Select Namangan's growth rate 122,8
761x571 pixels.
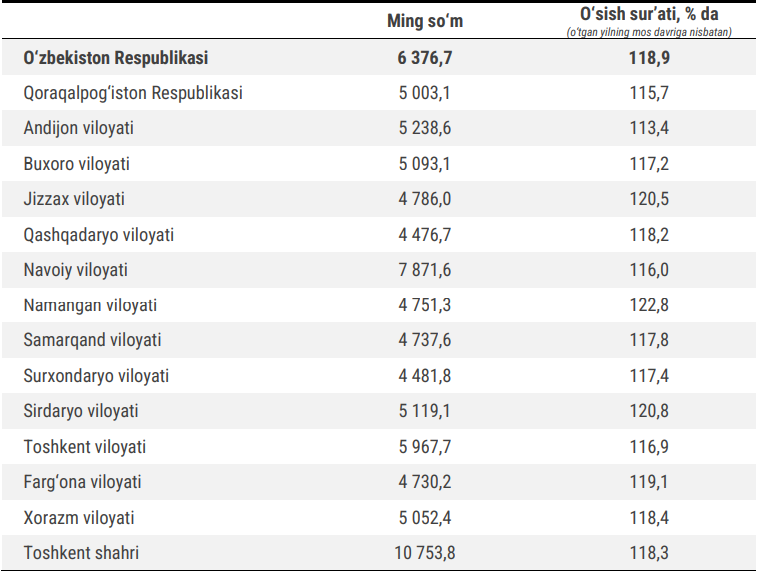coord(649,305)
